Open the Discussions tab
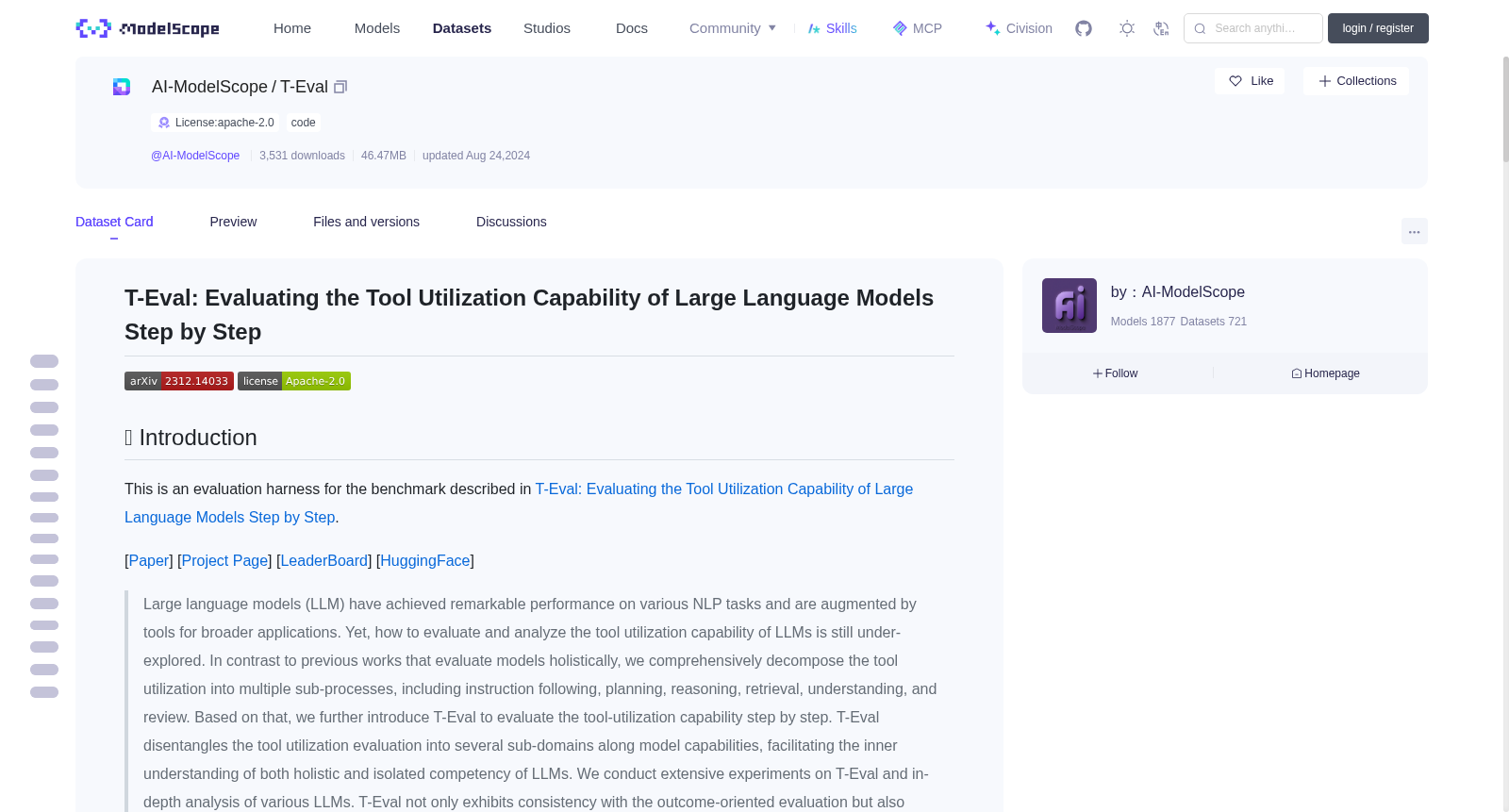The width and height of the screenshot is (1509, 812). pos(511,222)
